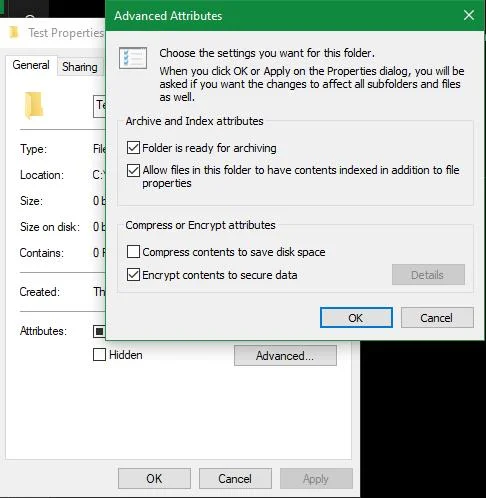
Task: Click the large folder icon in Properties
Action: click(x=34, y=105)
